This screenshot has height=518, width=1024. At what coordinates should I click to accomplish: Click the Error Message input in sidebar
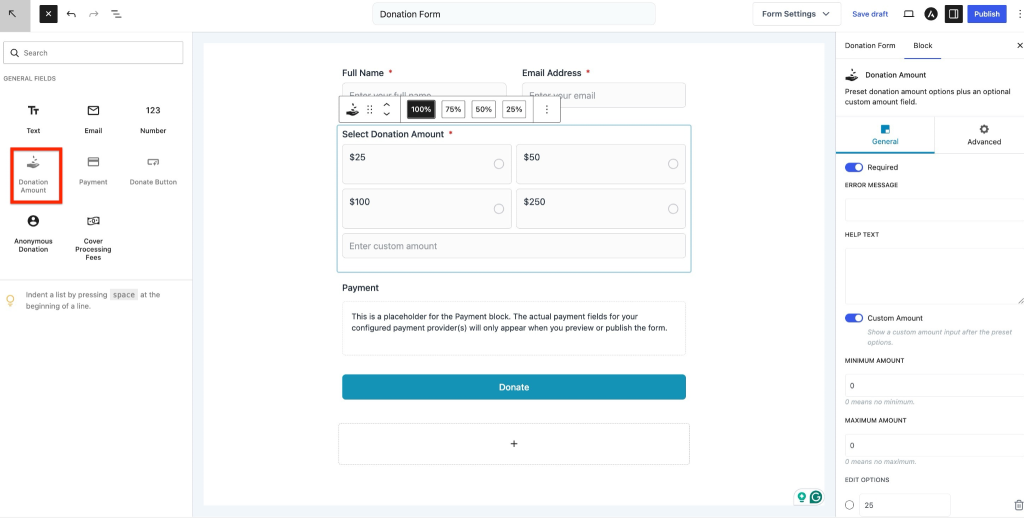[935, 210]
